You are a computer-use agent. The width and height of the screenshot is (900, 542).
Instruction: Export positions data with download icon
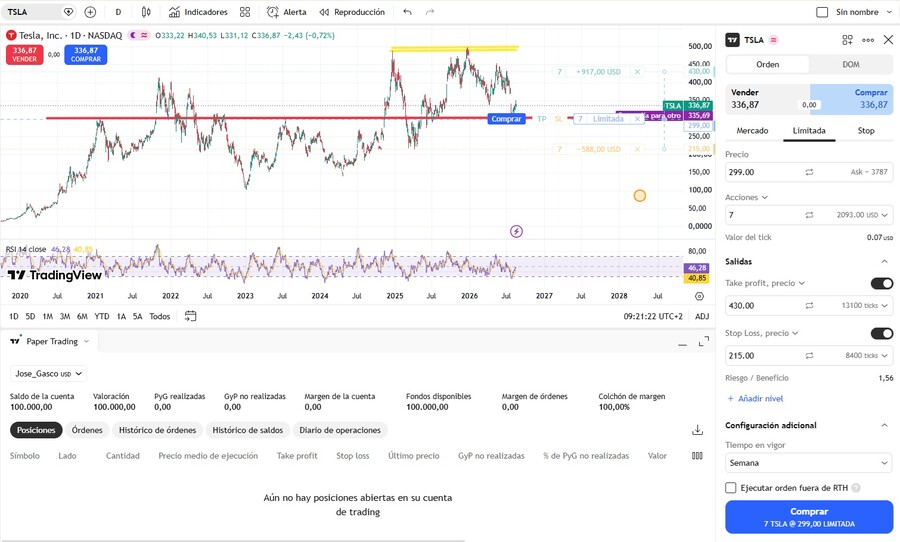(697, 430)
